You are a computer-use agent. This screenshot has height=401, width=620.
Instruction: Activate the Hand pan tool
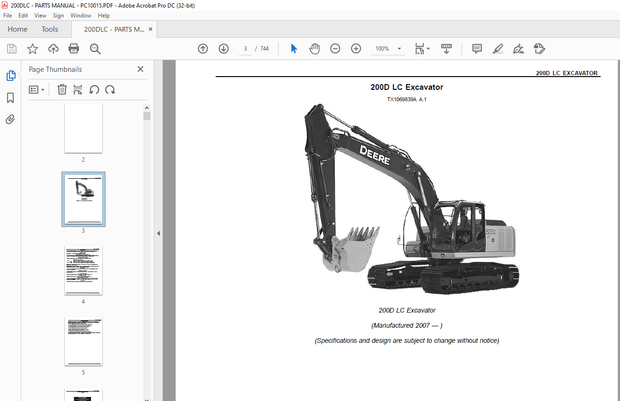[x=314, y=49]
